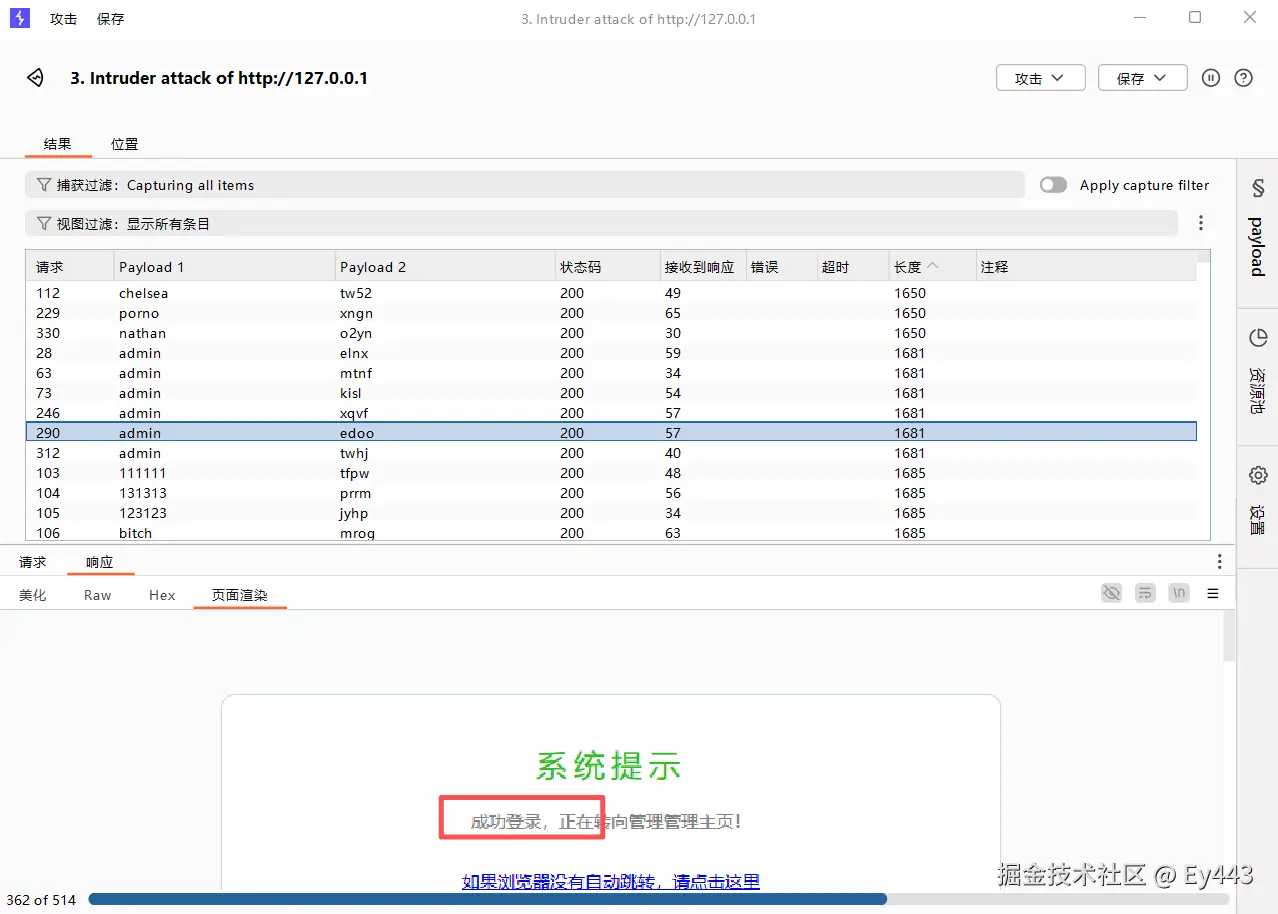Open response viewer hamburger menu
Viewport: 1278px width, 914px height.
(x=1213, y=593)
